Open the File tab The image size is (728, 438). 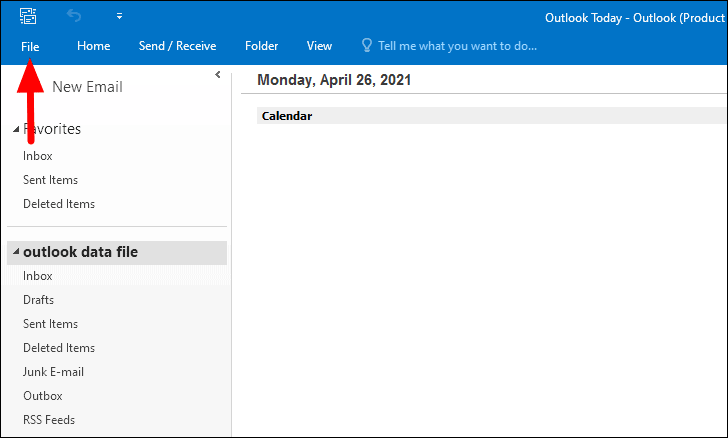click(30, 46)
